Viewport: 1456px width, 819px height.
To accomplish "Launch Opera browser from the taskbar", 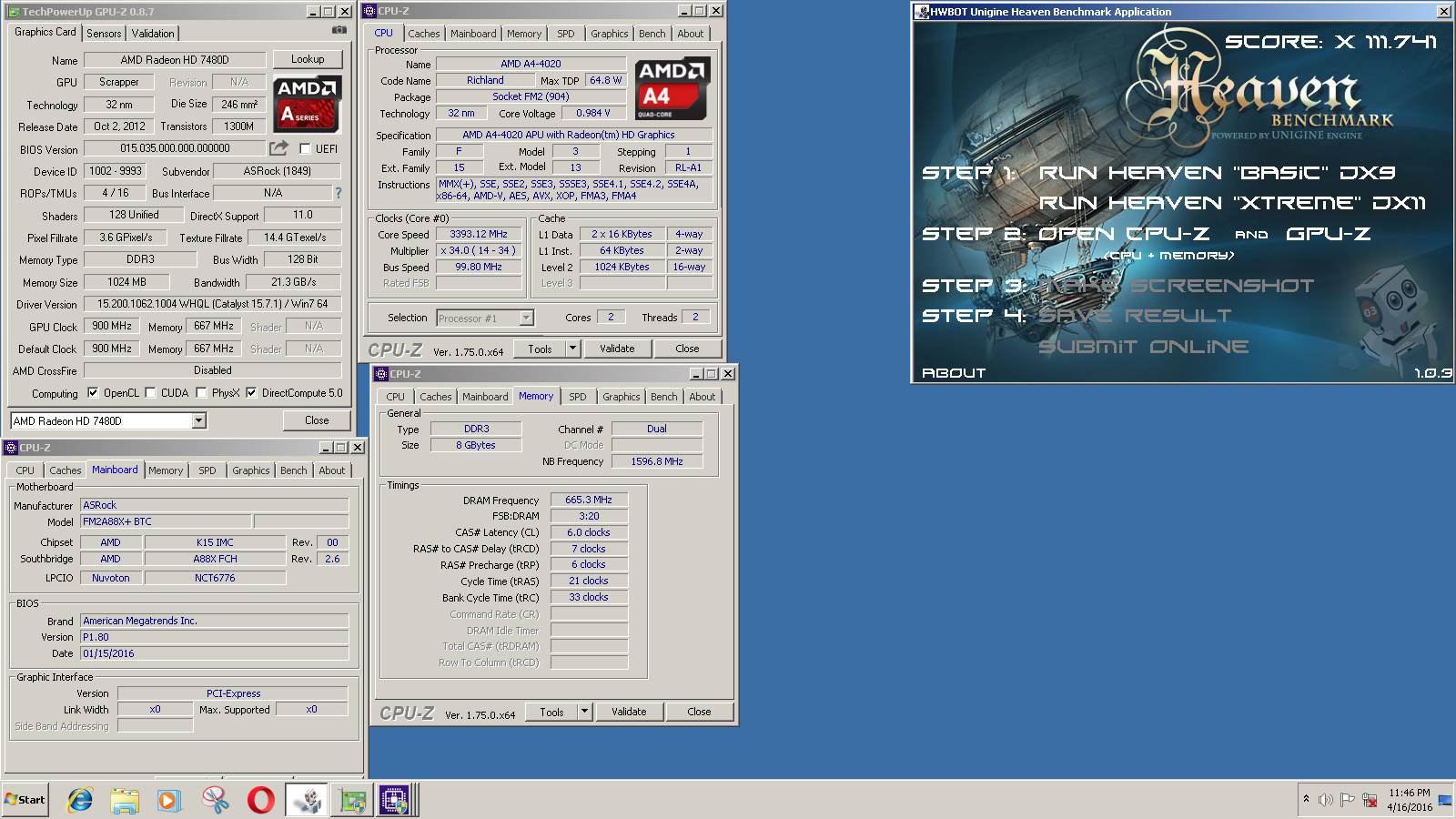I will coord(261,800).
